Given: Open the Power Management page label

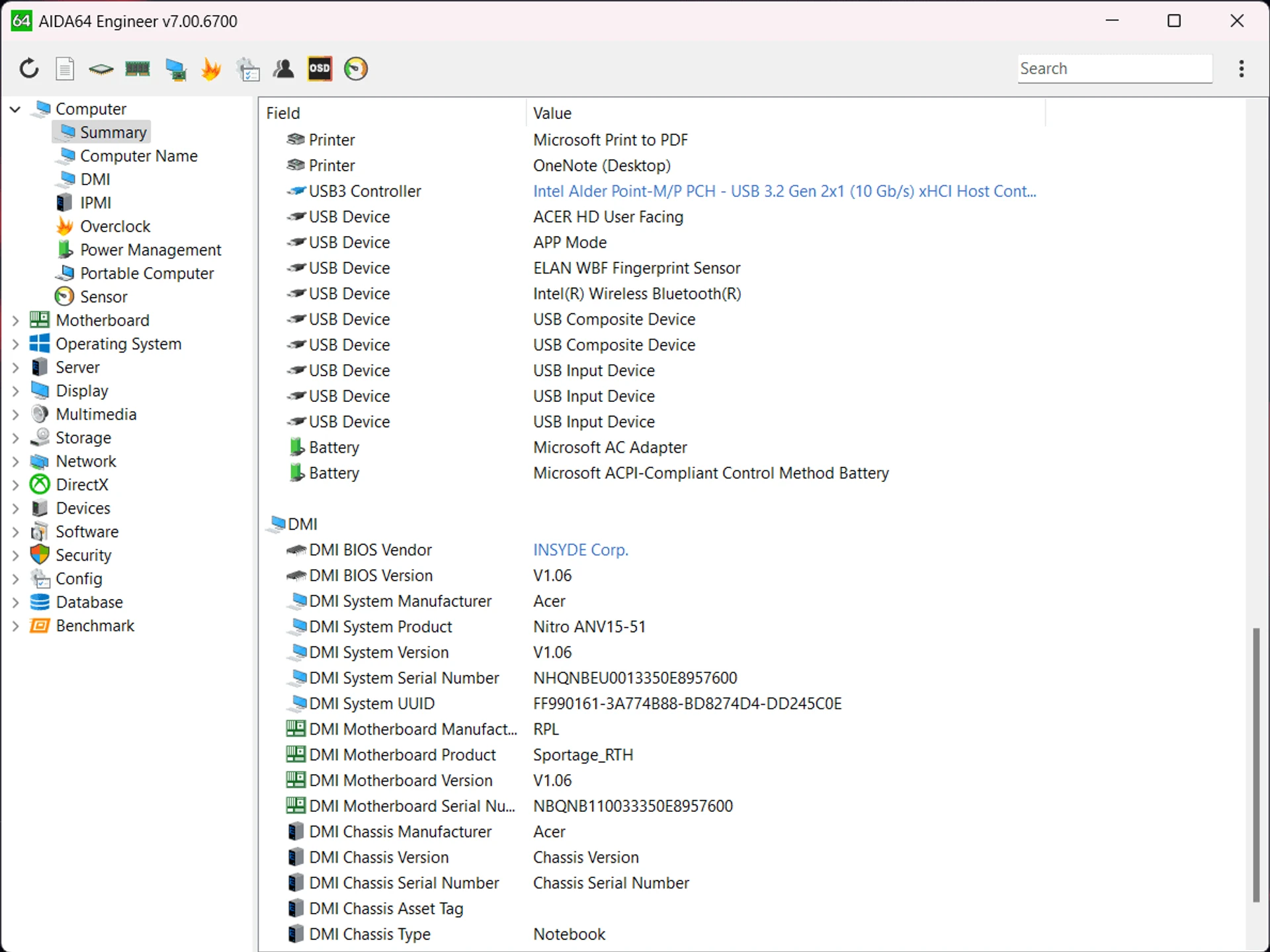Looking at the screenshot, I should coord(150,249).
